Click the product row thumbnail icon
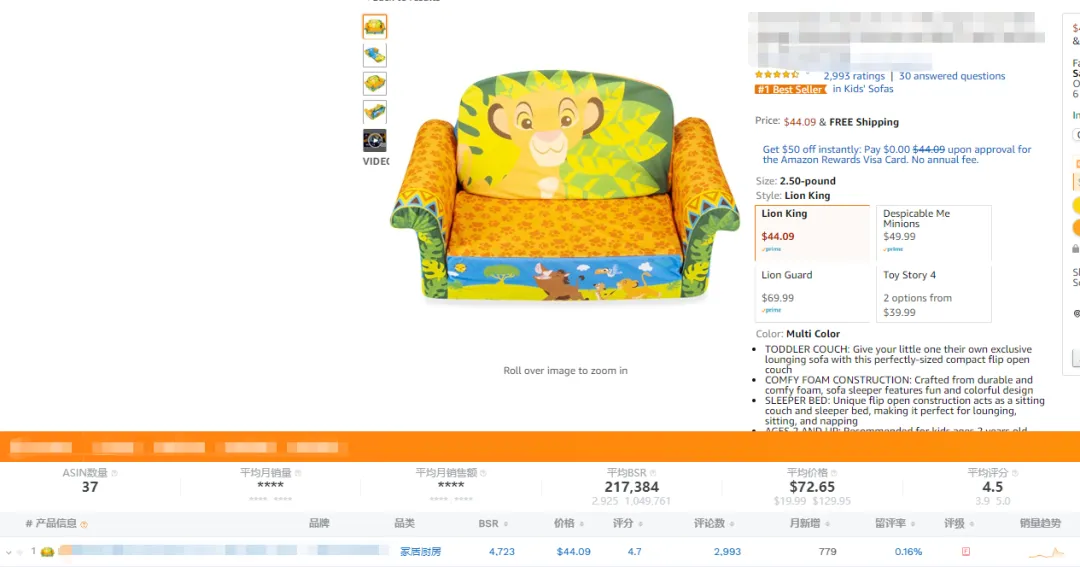 [47, 552]
